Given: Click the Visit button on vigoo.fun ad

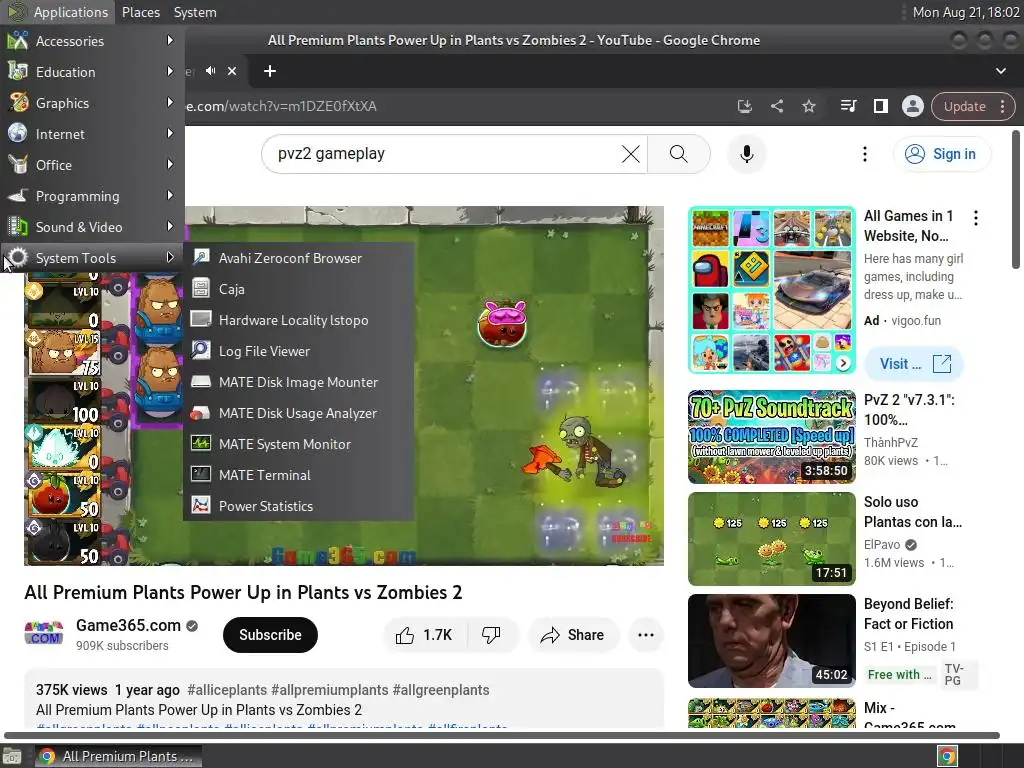Looking at the screenshot, I should (914, 364).
